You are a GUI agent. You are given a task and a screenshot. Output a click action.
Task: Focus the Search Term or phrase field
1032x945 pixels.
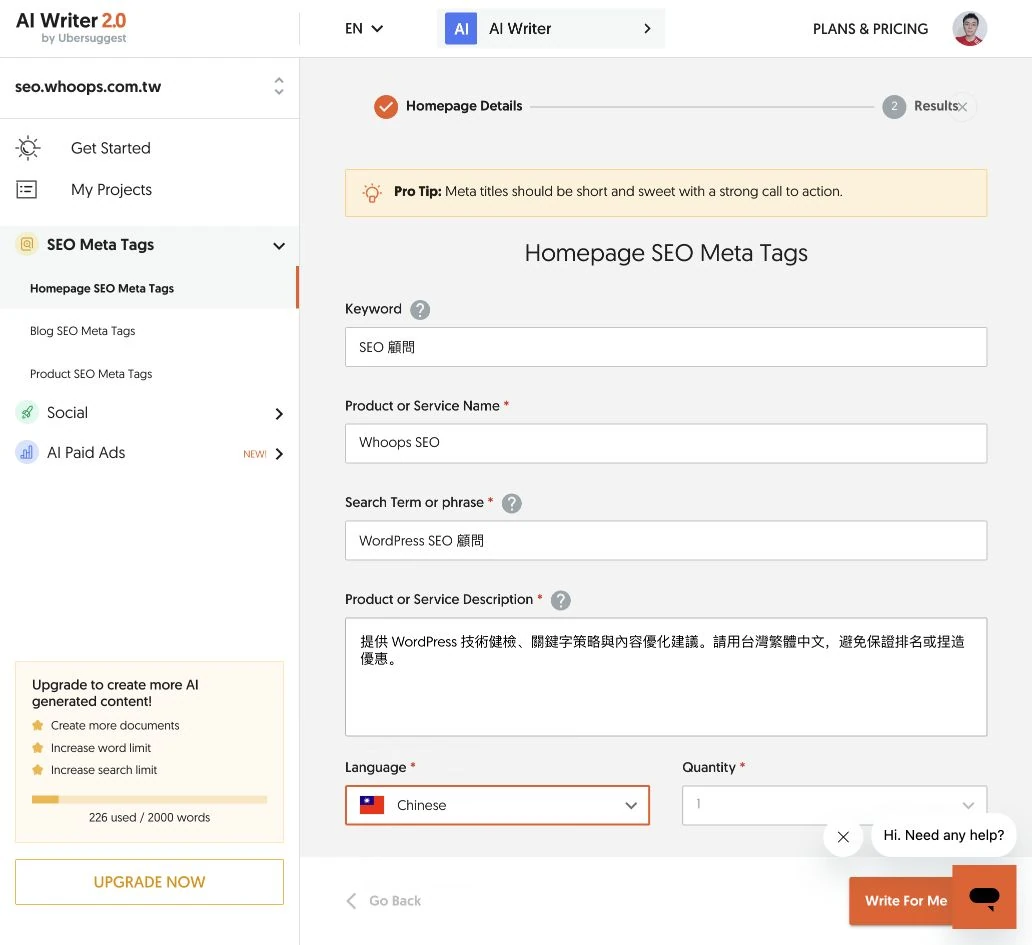click(x=665, y=540)
